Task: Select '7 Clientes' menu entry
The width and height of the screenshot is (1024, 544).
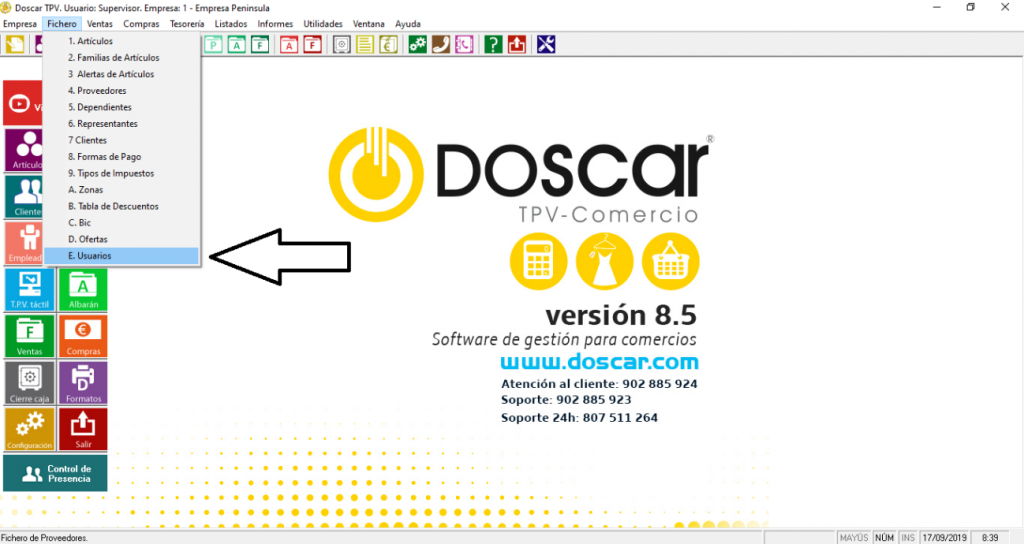Action: 121,140
